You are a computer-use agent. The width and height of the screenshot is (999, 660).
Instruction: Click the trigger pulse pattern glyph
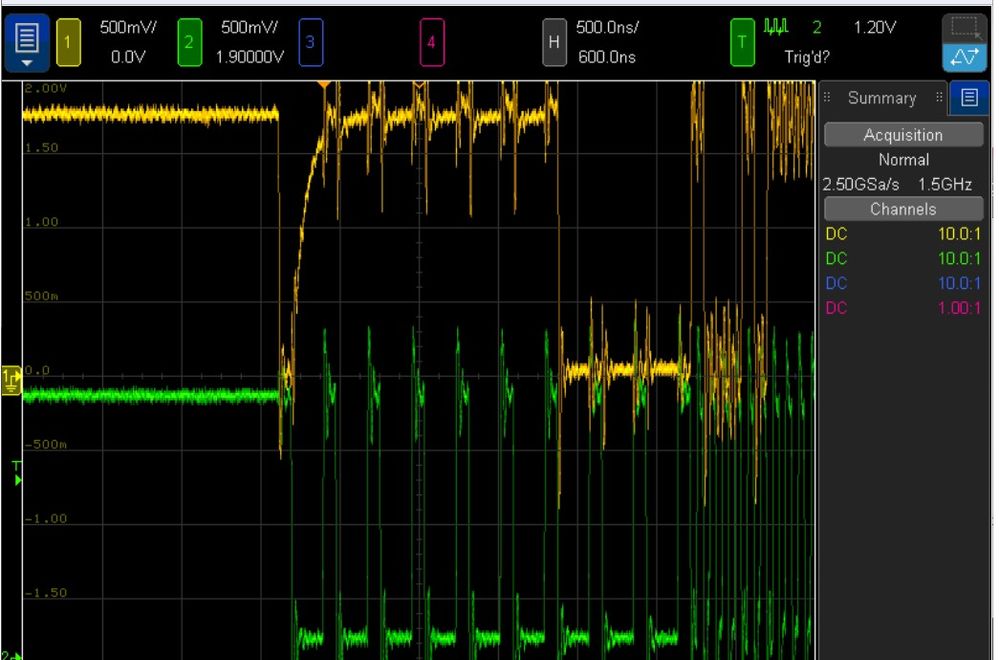coord(775,28)
